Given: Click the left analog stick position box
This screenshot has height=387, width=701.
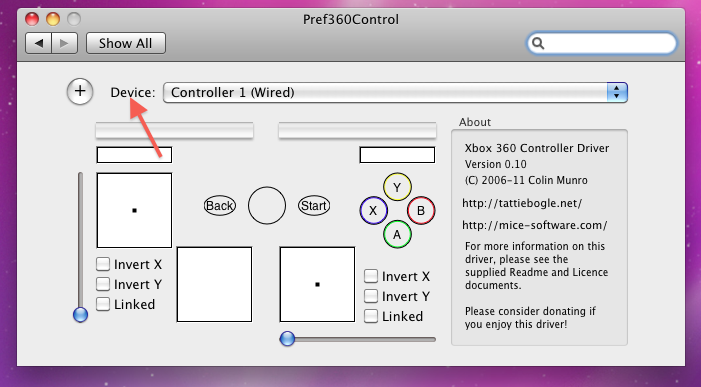Looking at the screenshot, I should coord(134,210).
